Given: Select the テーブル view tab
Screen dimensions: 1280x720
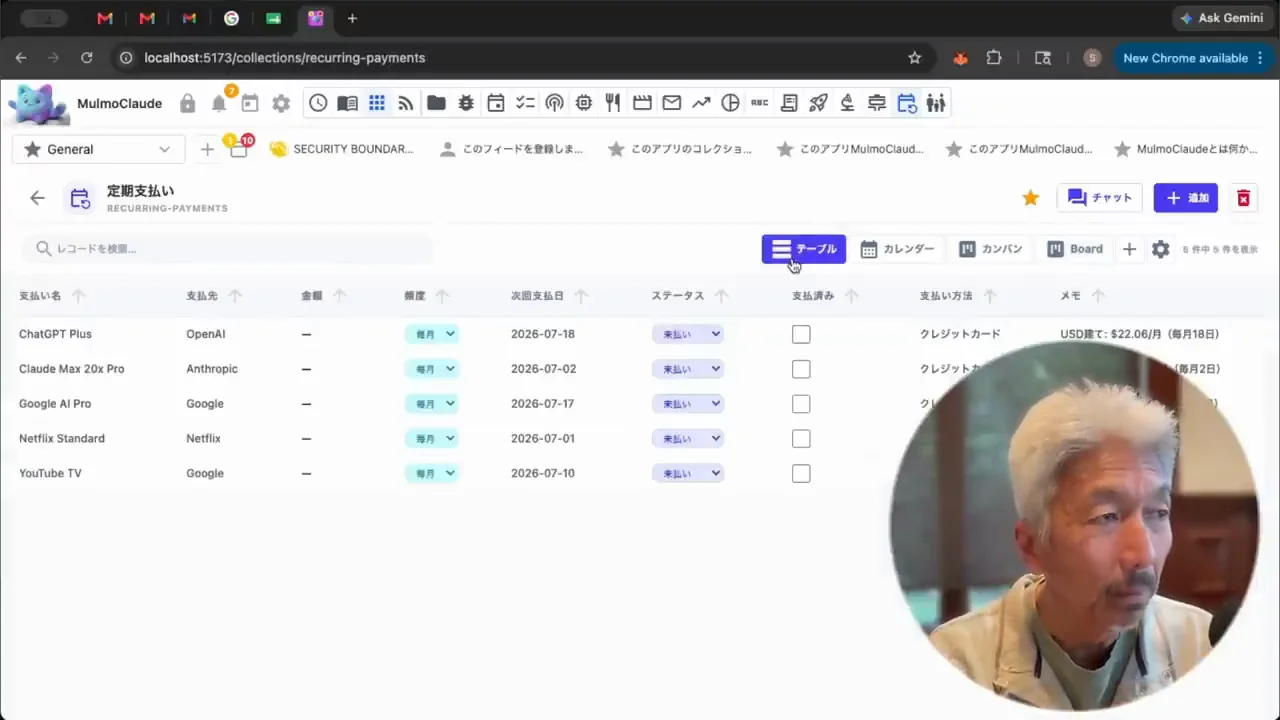Looking at the screenshot, I should coord(804,249).
